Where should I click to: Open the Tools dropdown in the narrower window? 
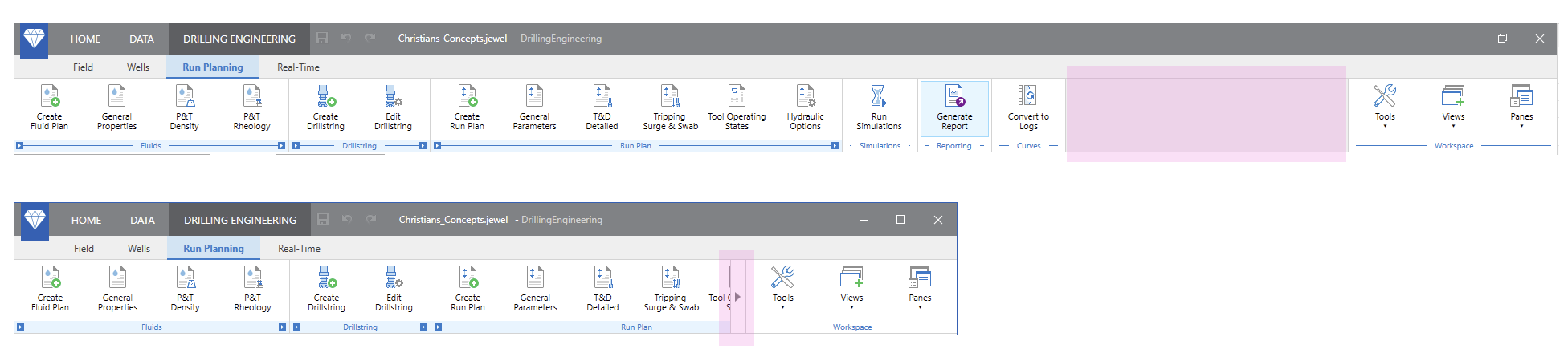click(x=783, y=288)
